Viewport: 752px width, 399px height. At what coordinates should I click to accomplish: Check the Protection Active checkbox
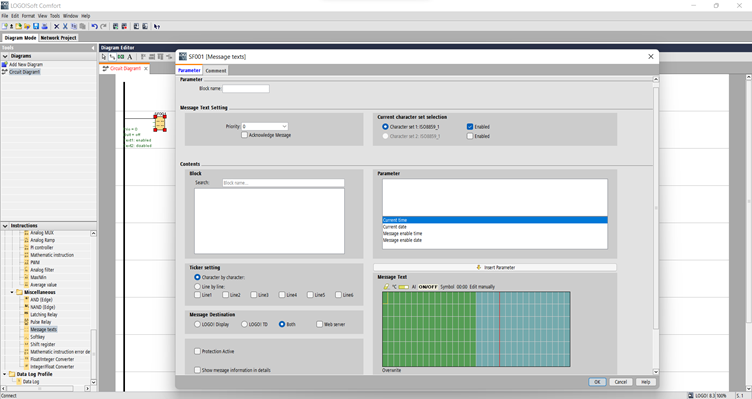197,352
